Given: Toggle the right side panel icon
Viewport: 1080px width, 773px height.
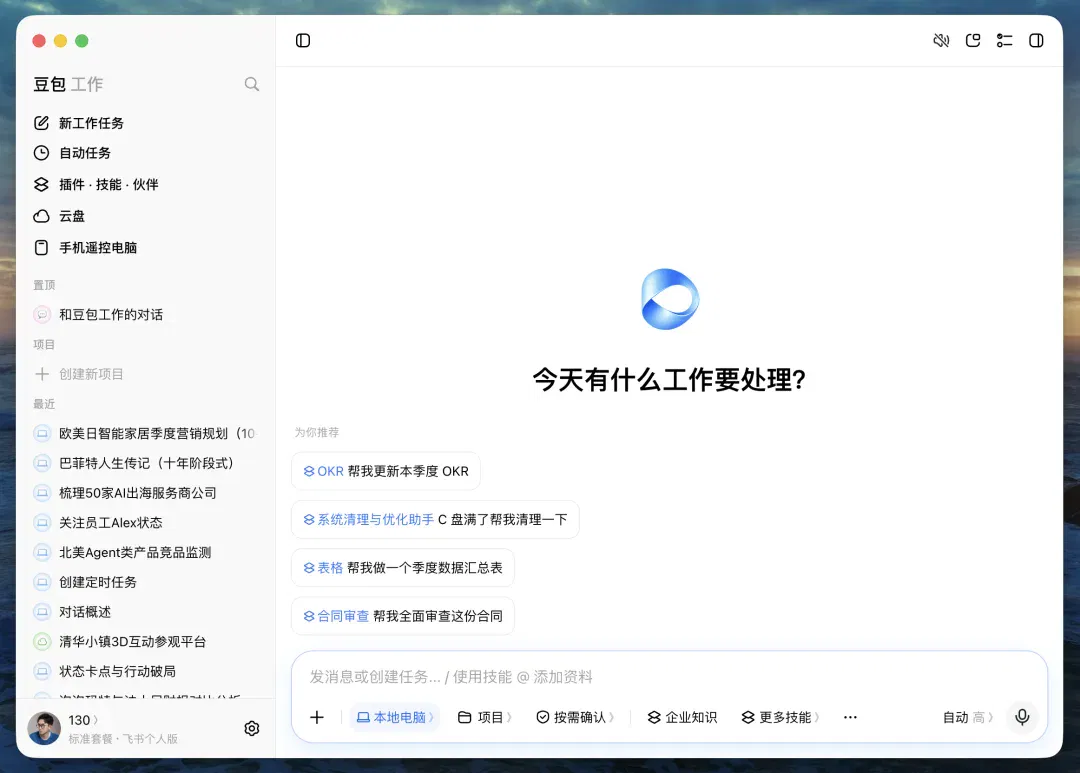Looking at the screenshot, I should coord(1036,41).
